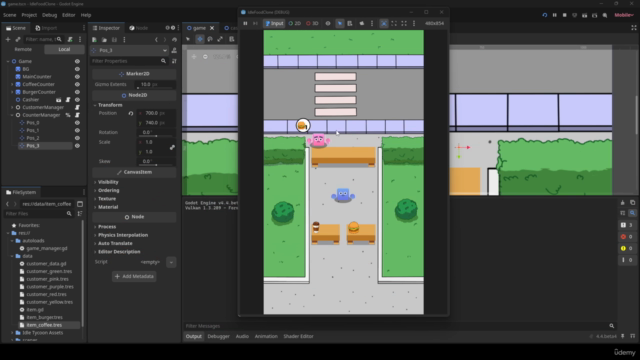Open the Pos_3 object selector dropdown
The width and height of the screenshot is (640, 360).
click(x=129, y=50)
